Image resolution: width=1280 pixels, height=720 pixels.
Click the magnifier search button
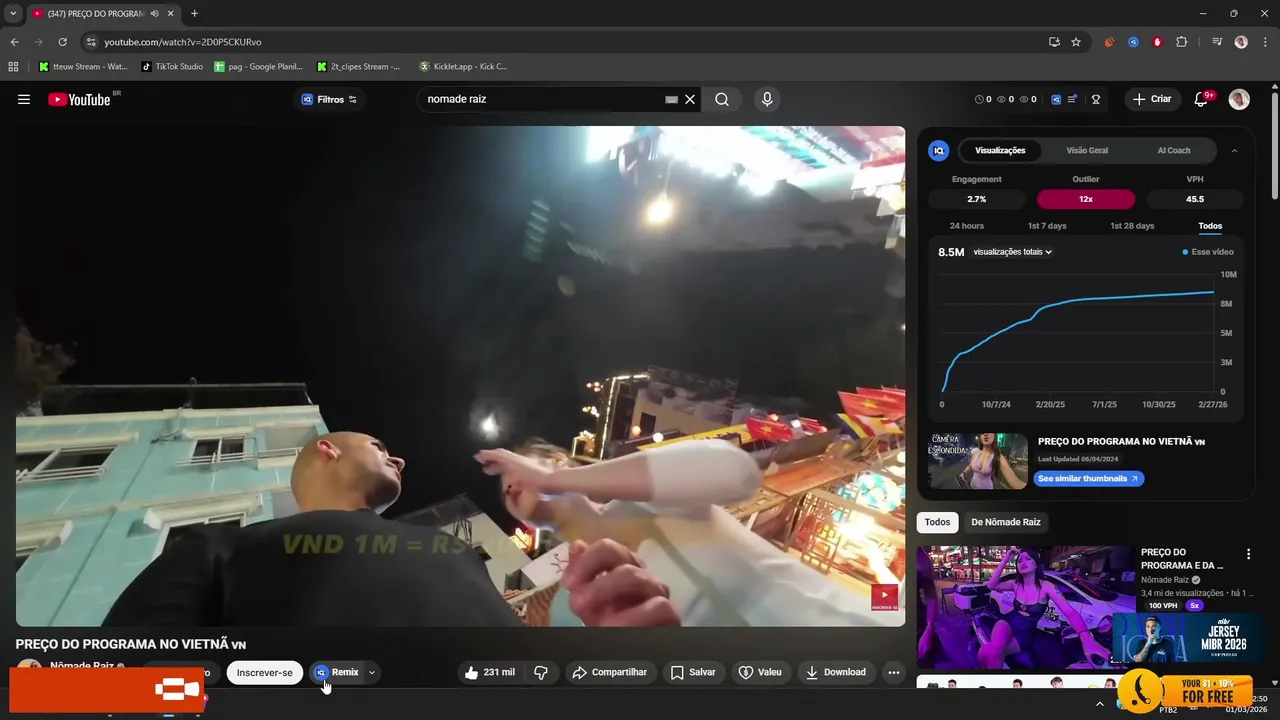pos(722,99)
